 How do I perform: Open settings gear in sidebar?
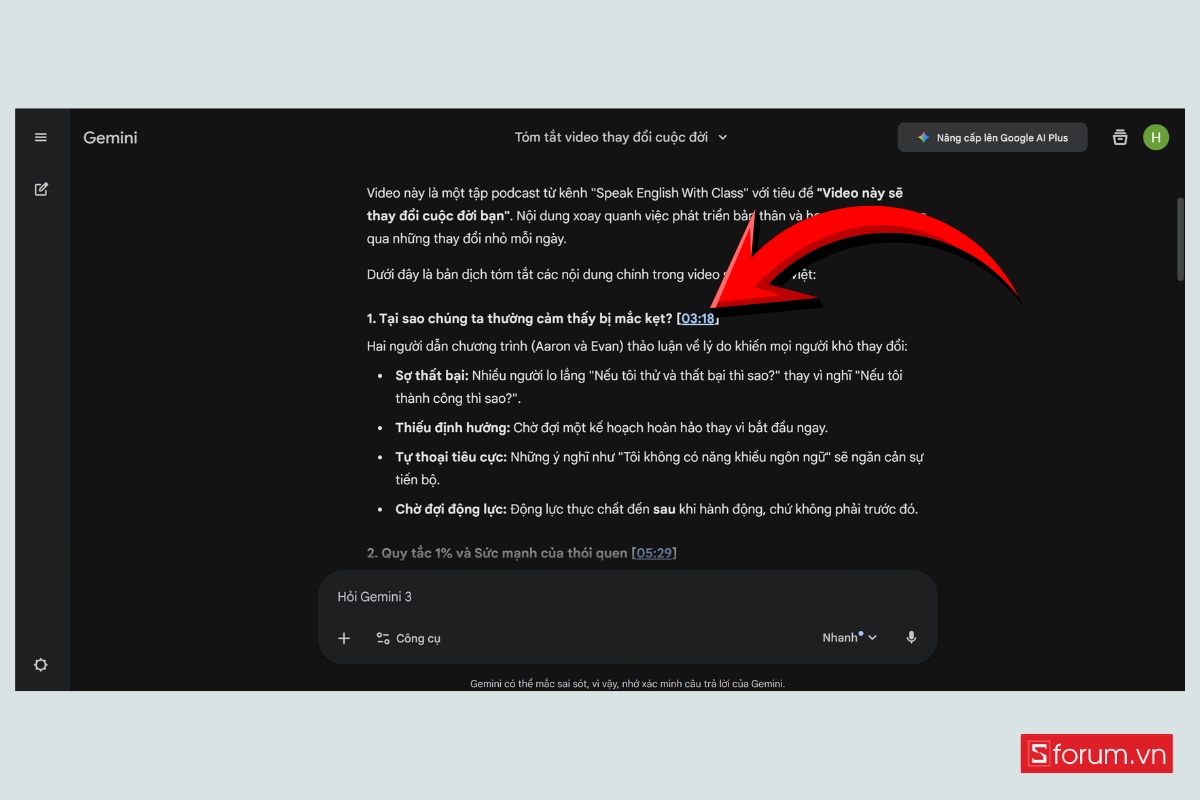41,665
